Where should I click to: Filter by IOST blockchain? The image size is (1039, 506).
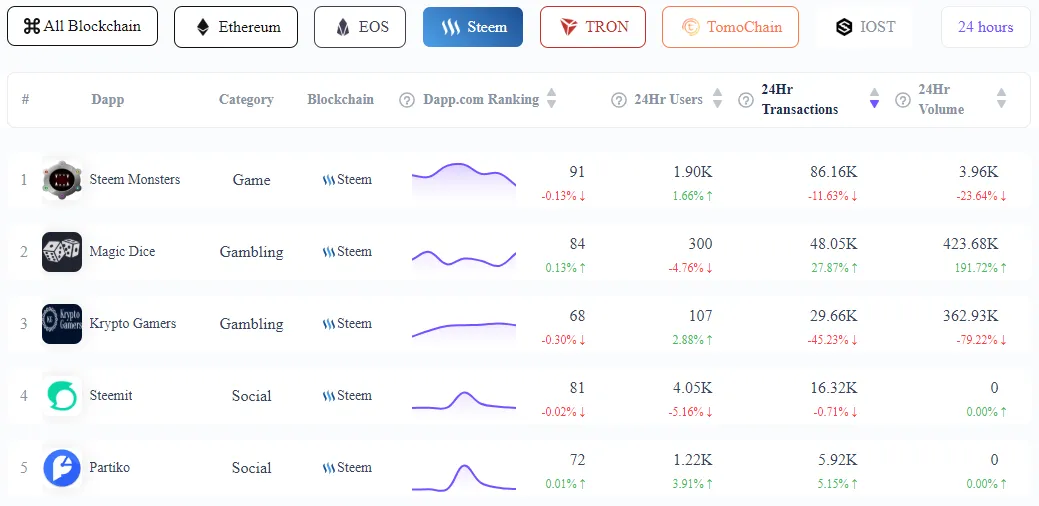(864, 27)
